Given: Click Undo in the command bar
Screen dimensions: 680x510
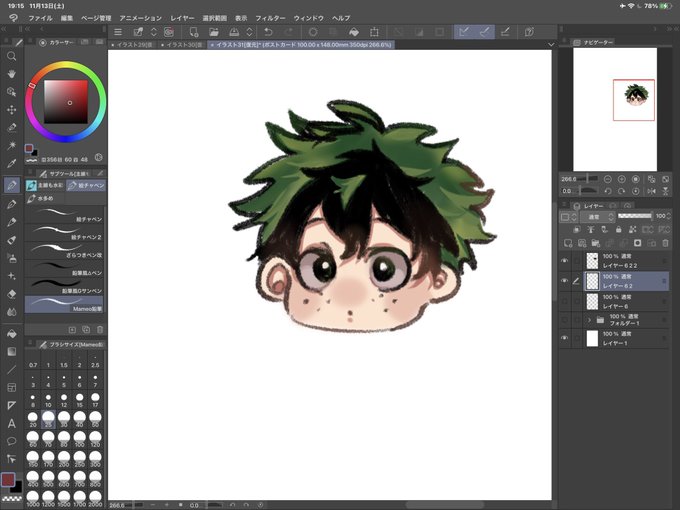Looking at the screenshot, I should pyautogui.click(x=268, y=32).
